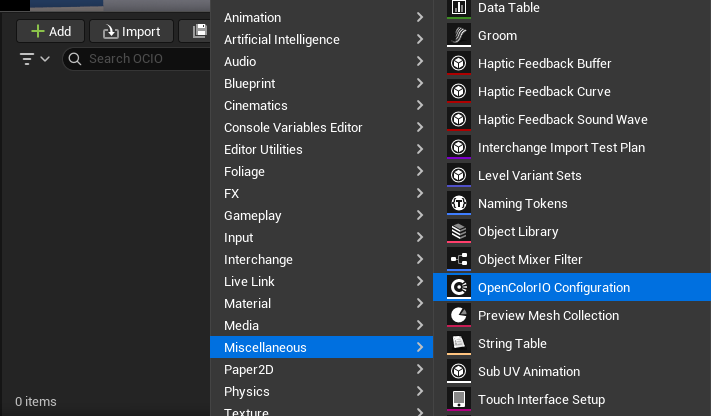Click the Preview Mesh Collection icon

(459, 315)
